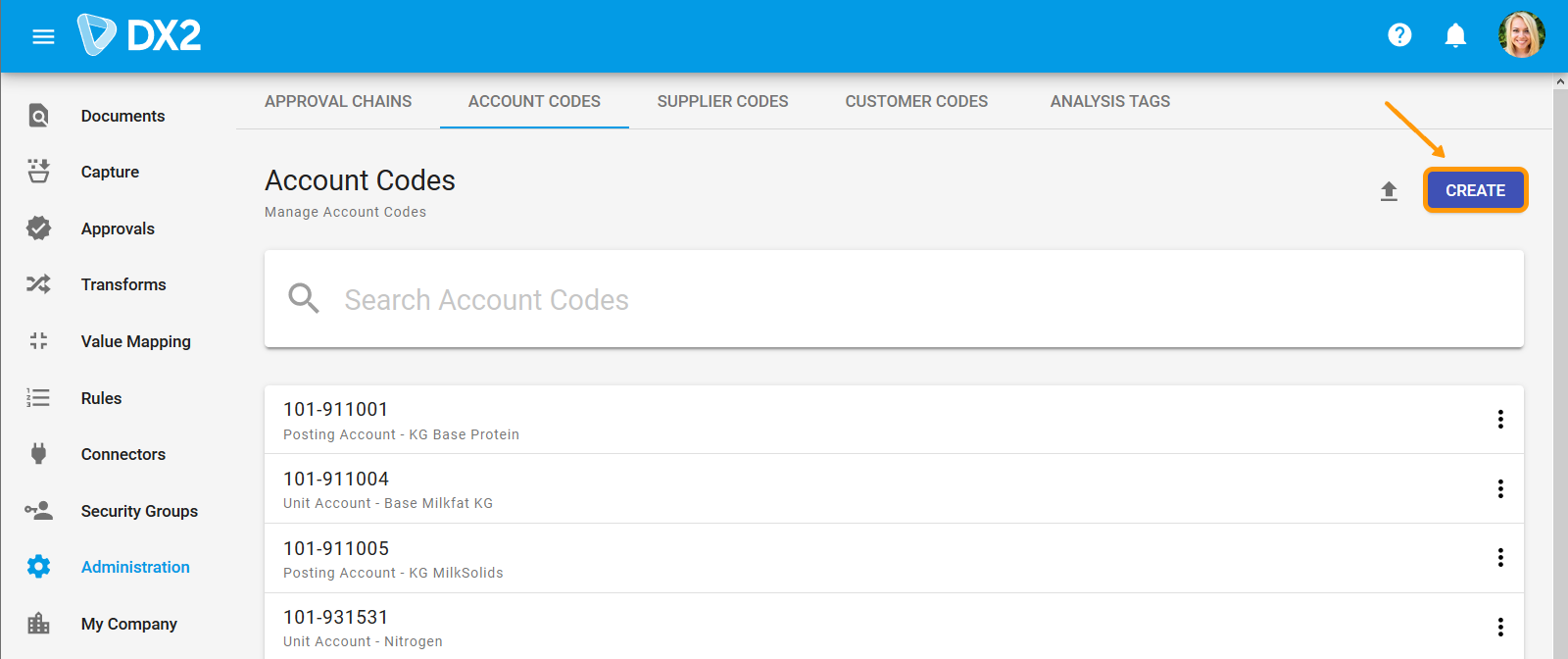Click the My Company building icon

point(38,624)
